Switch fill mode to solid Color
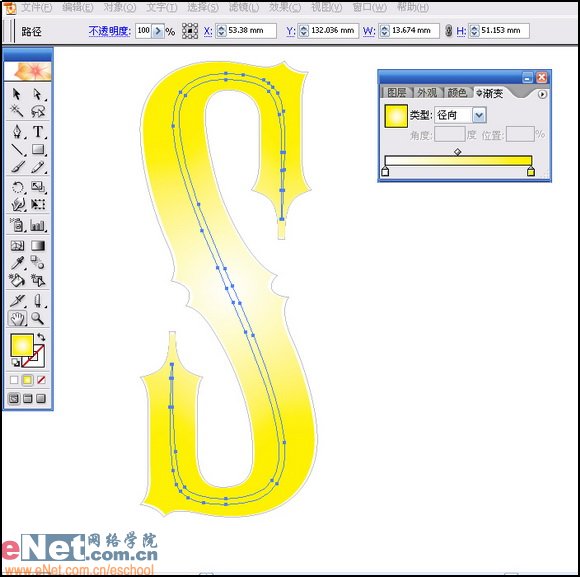This screenshot has width=580, height=577. coord(14,380)
